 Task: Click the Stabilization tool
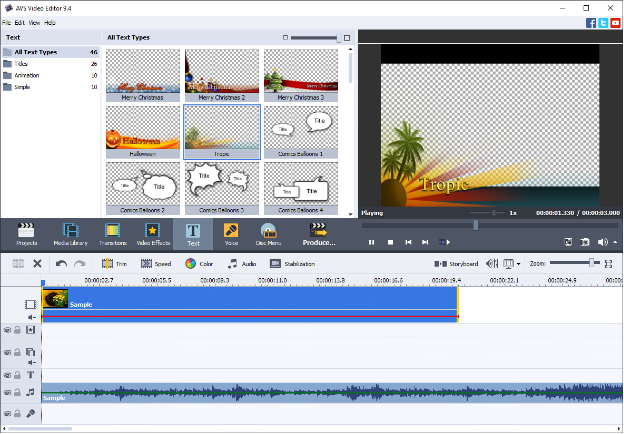(x=293, y=264)
